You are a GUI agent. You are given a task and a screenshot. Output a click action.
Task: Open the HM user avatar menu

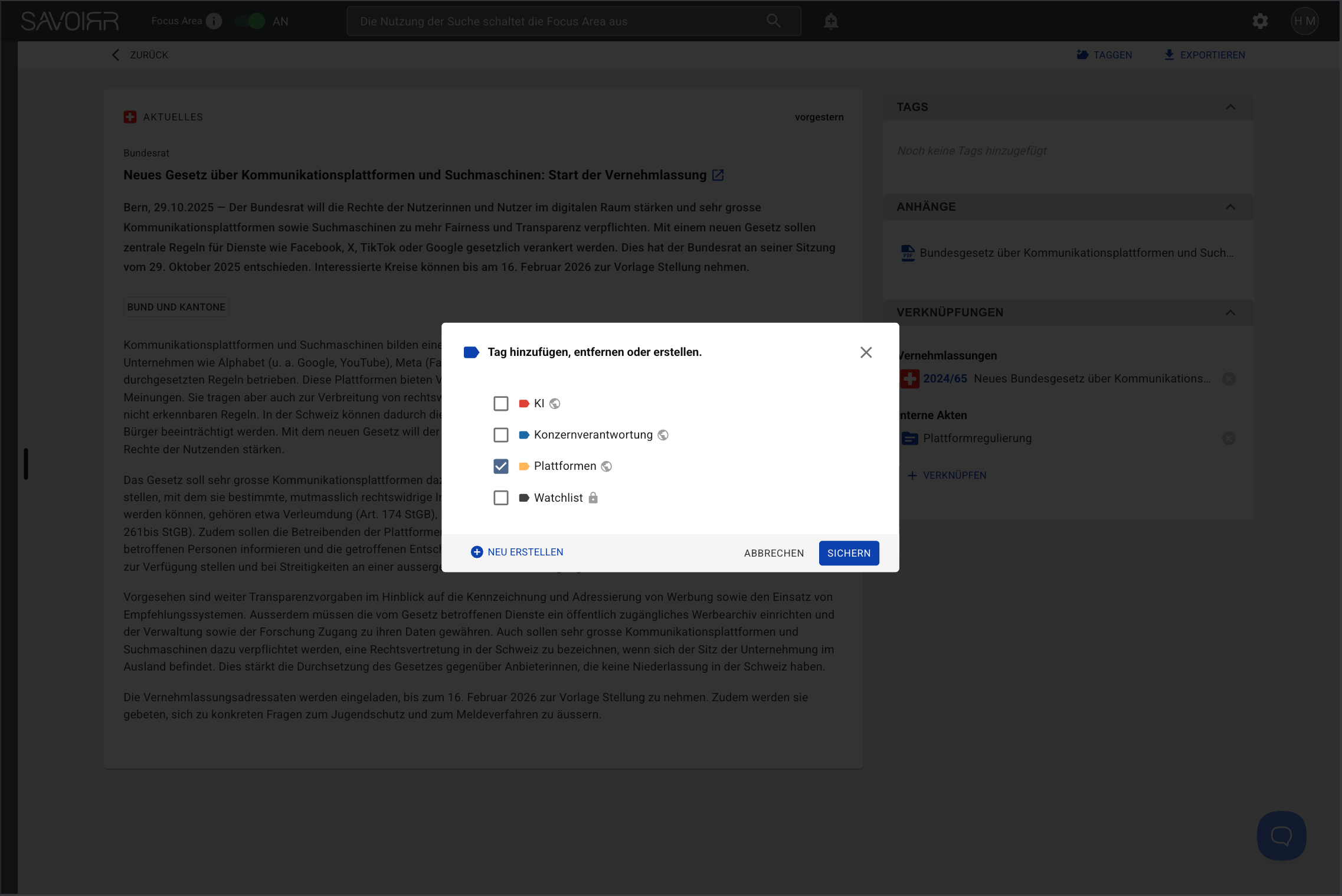click(1304, 21)
